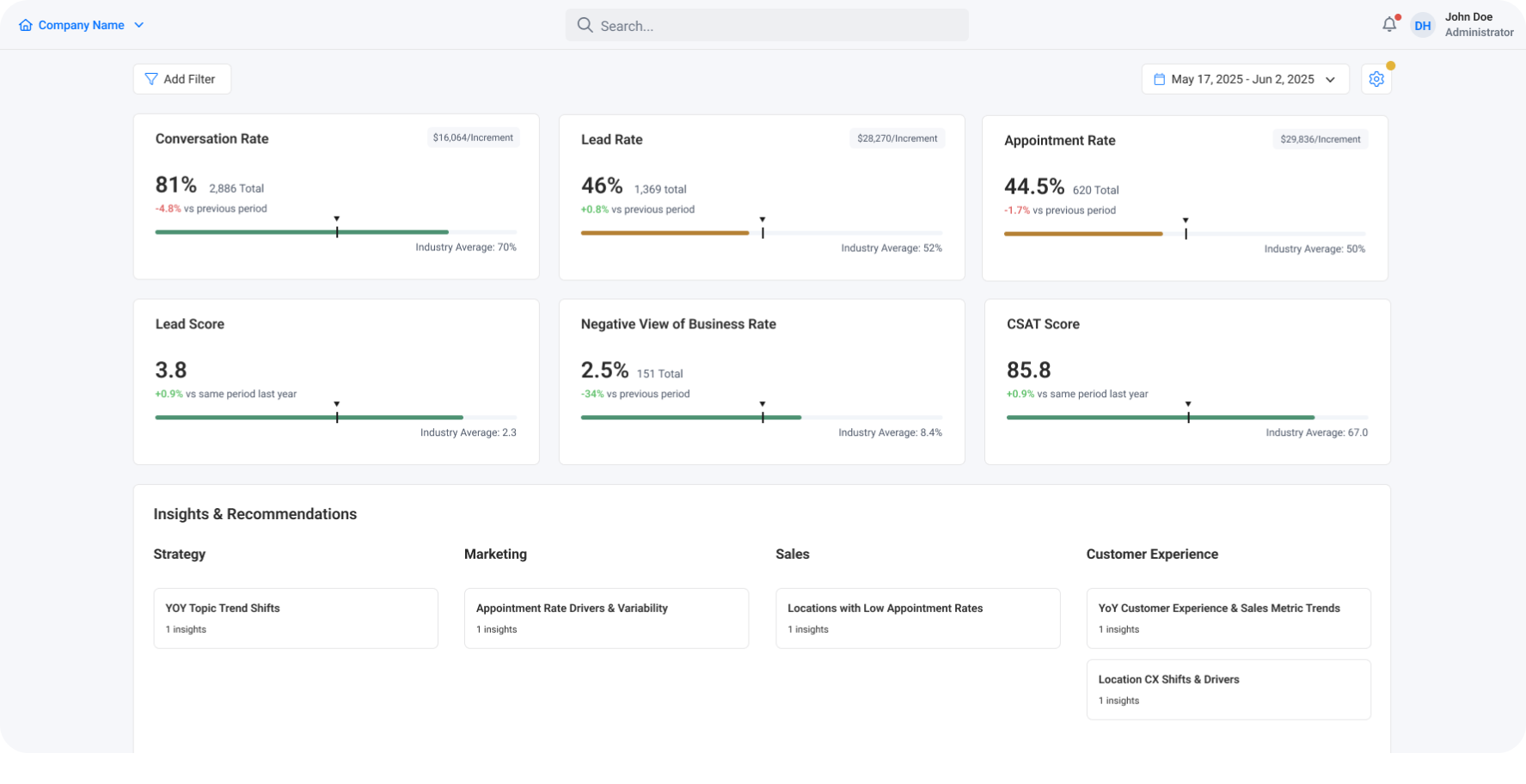Click the Lead Score card title

pos(190,324)
